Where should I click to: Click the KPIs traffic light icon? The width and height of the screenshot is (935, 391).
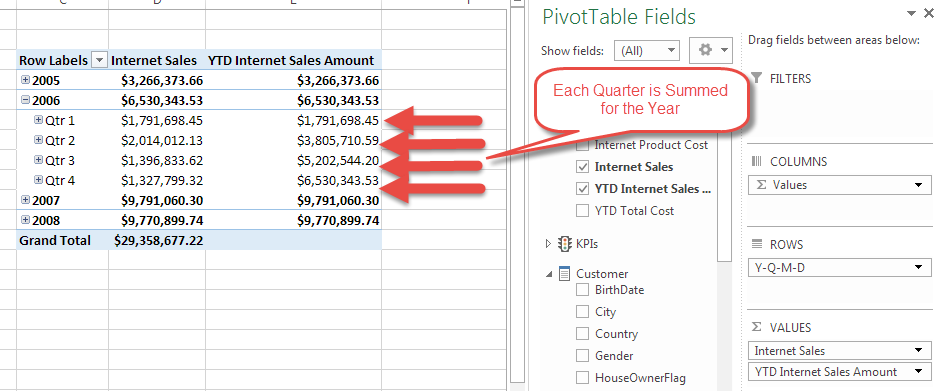coord(564,244)
